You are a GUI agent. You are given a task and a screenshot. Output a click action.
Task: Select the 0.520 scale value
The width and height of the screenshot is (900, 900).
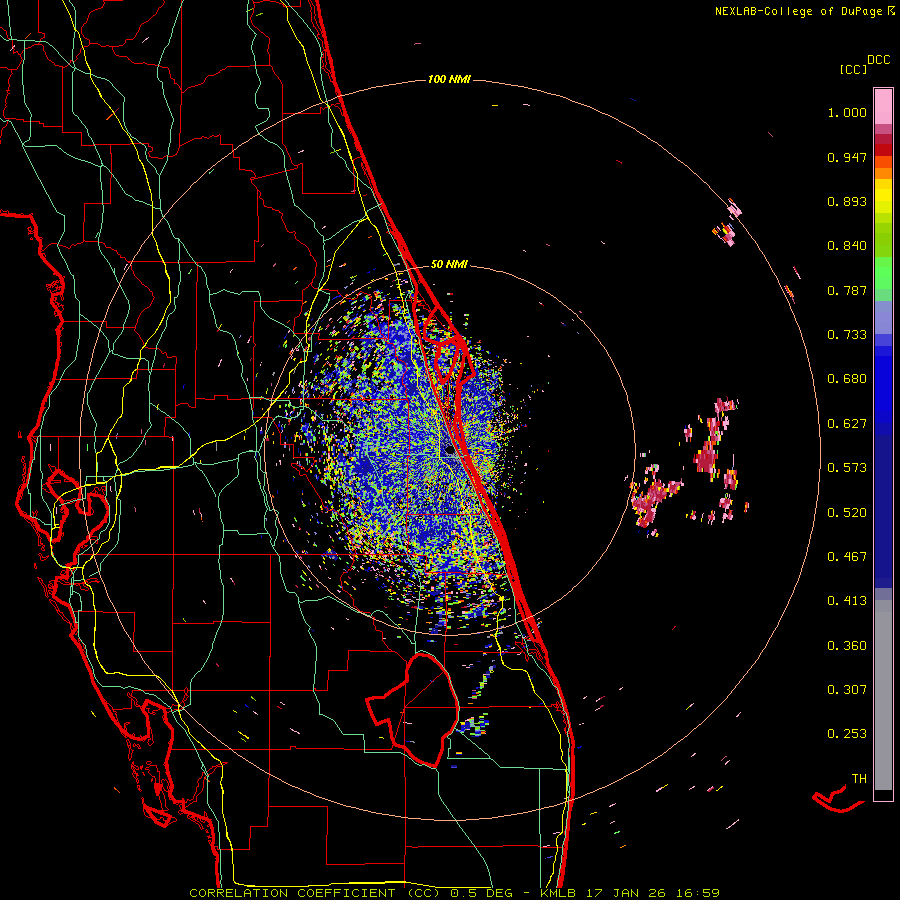(847, 513)
